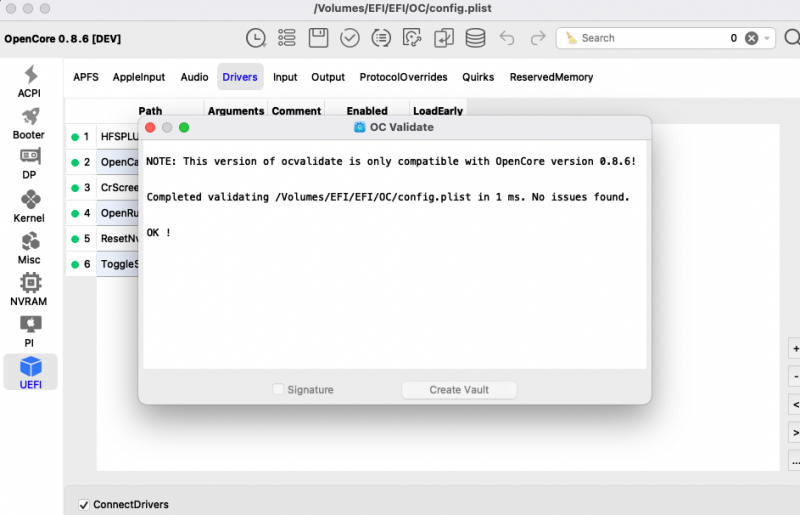Screen dimensions: 800x515
Task: Click the refresh image toolbar icon
Action: 412,38
